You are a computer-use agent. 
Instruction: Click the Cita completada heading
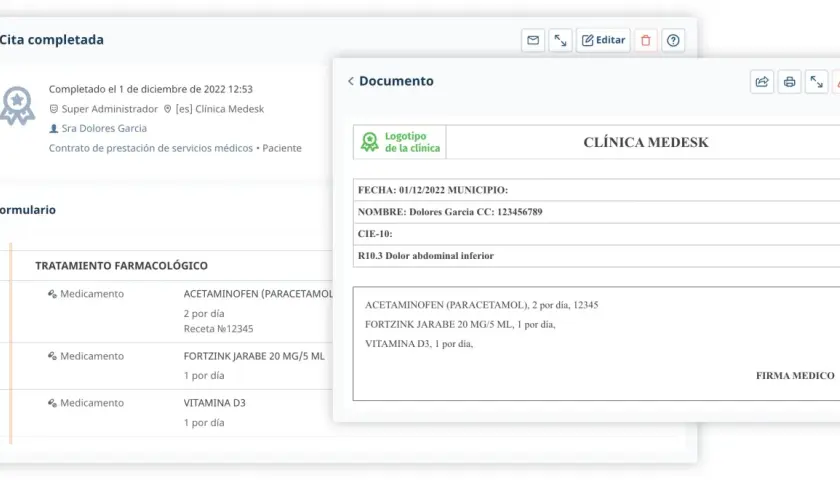(x=52, y=40)
